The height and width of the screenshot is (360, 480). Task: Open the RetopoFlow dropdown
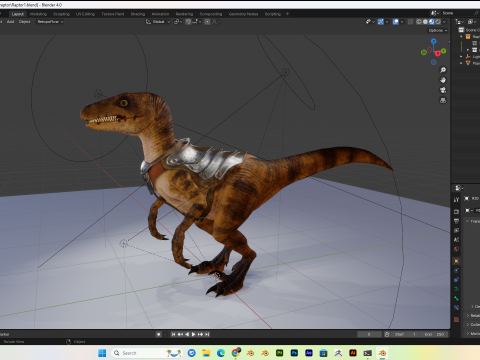pyautogui.click(x=50, y=22)
